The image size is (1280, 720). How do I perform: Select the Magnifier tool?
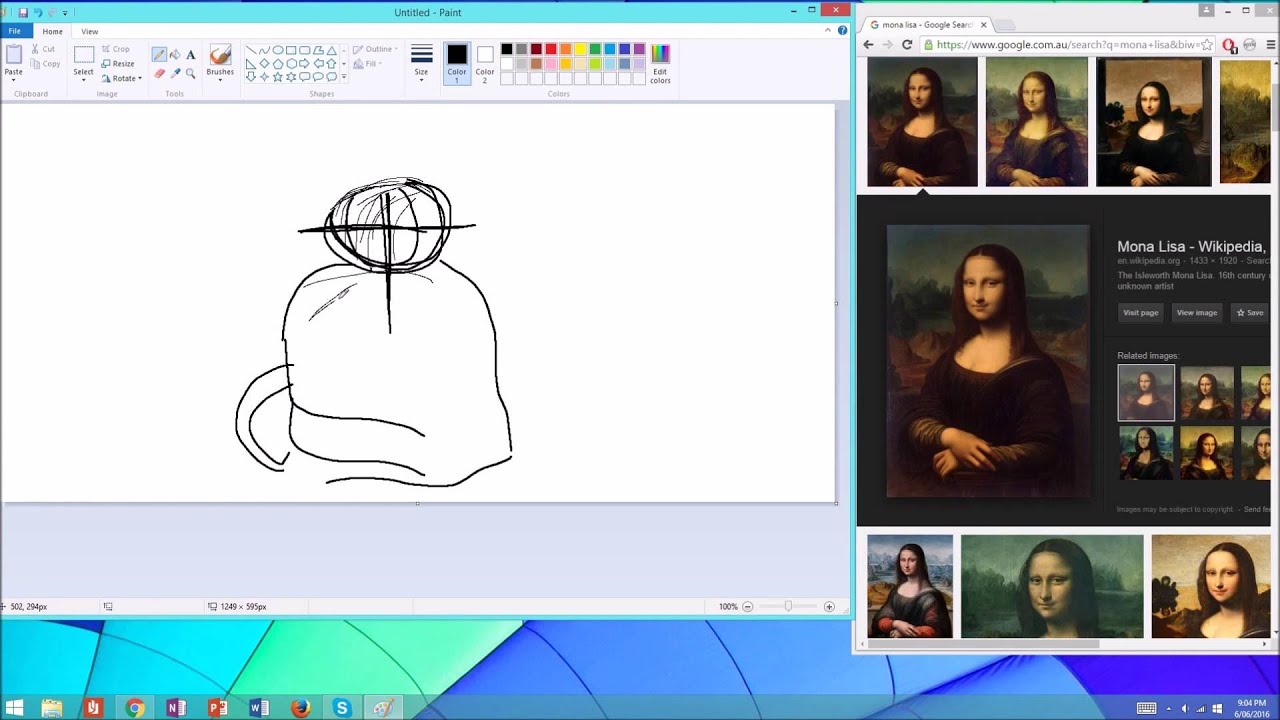click(190, 73)
